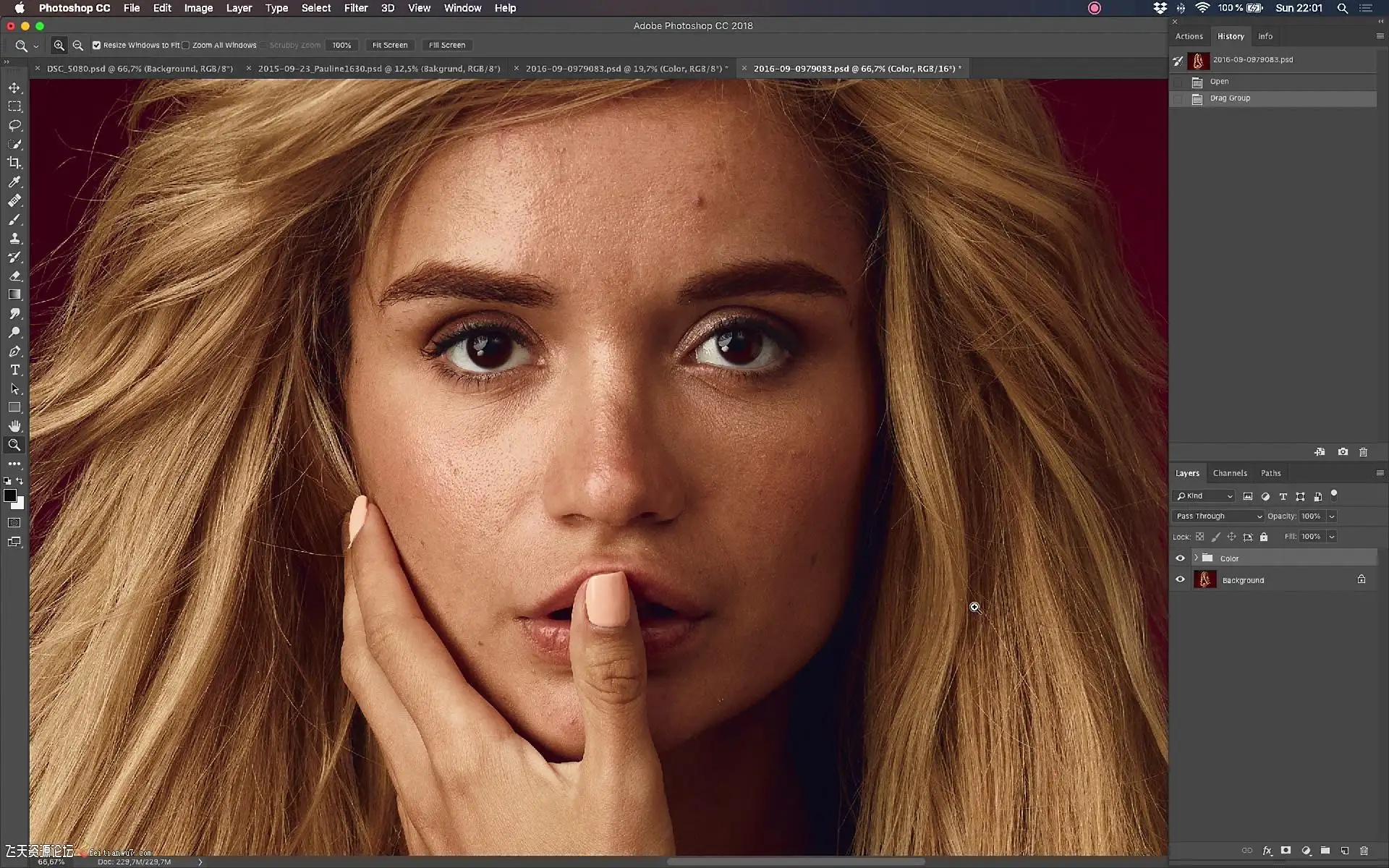1389x868 pixels.
Task: Expand the Color group folder
Action: tap(1196, 558)
